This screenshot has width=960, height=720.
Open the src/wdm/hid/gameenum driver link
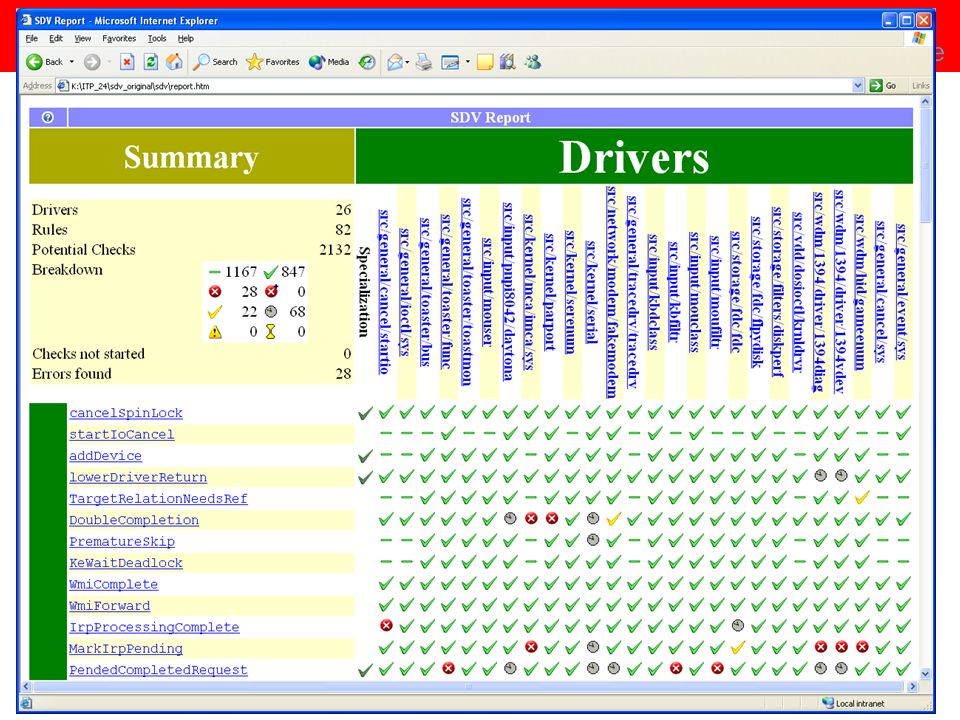click(x=860, y=292)
